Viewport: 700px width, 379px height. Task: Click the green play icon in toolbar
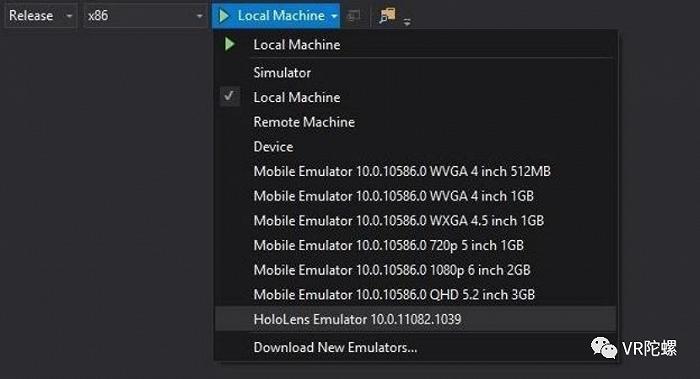click(224, 16)
